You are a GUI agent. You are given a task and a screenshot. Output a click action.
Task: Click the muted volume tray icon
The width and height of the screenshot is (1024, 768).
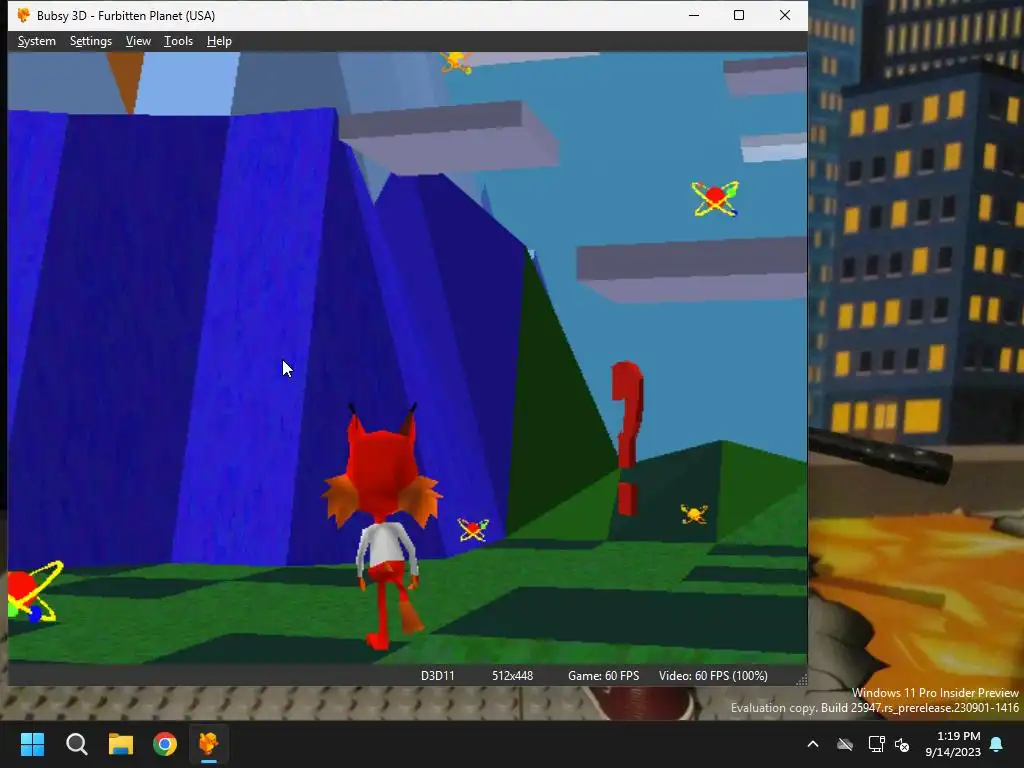903,744
